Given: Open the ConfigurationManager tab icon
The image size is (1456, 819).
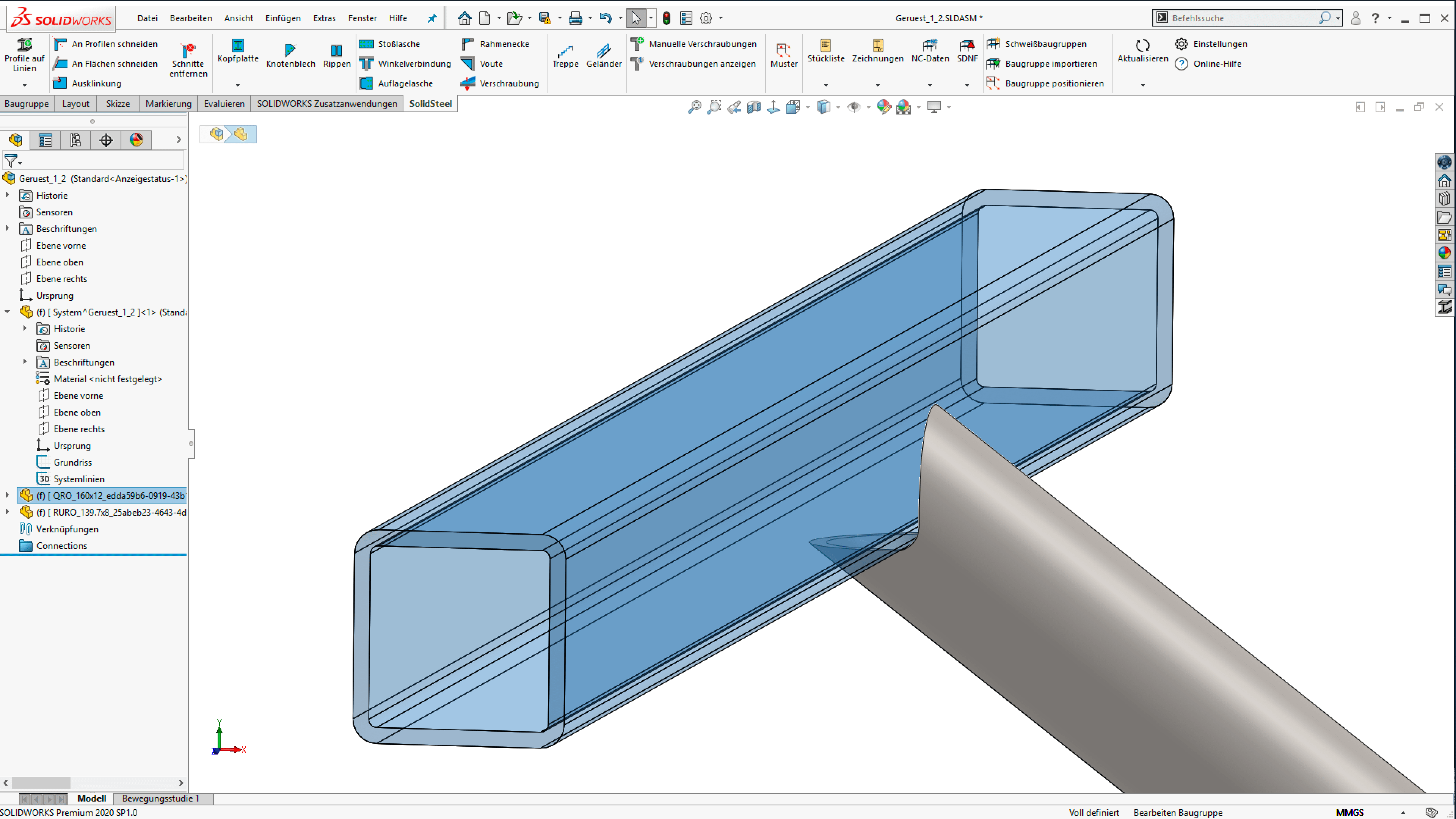Looking at the screenshot, I should 76,140.
